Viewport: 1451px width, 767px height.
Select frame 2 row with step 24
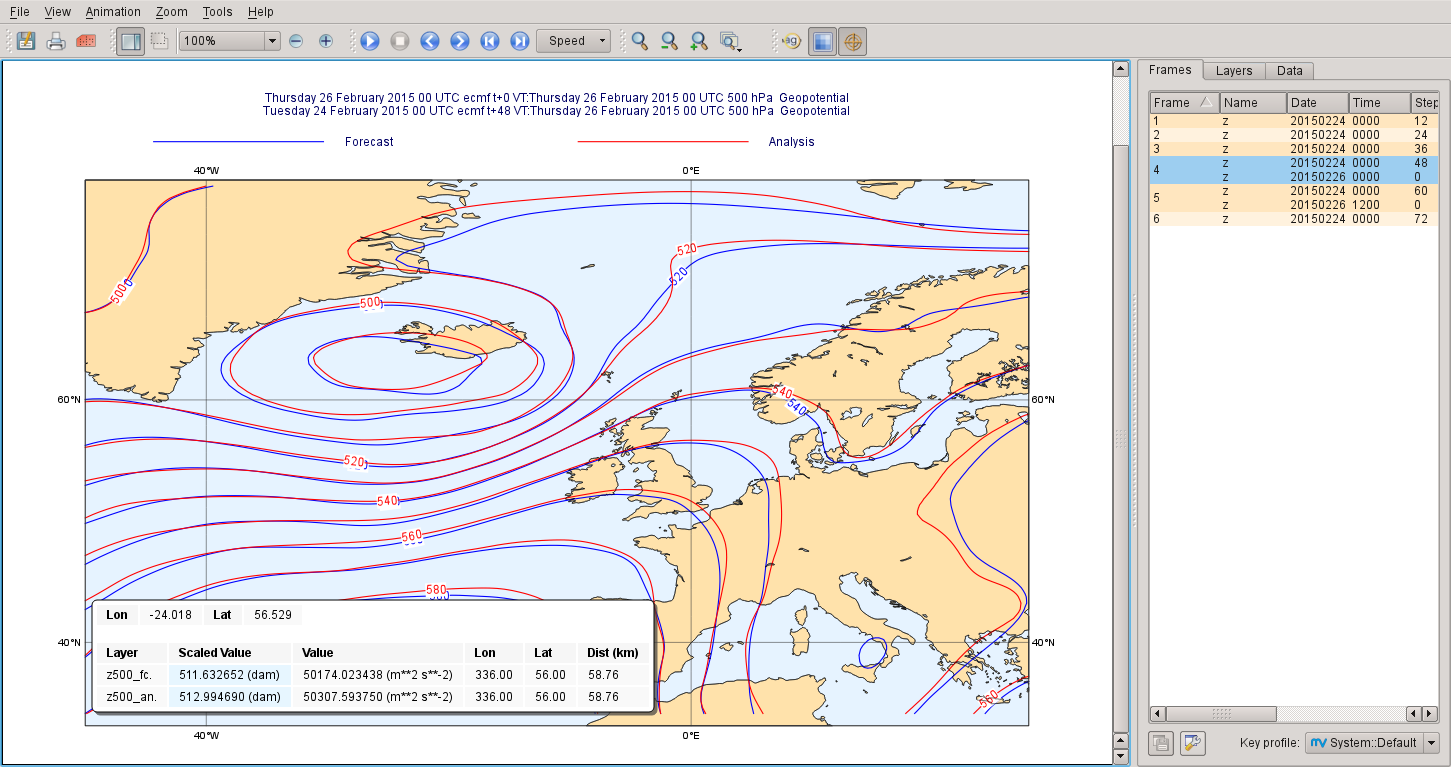point(1294,135)
